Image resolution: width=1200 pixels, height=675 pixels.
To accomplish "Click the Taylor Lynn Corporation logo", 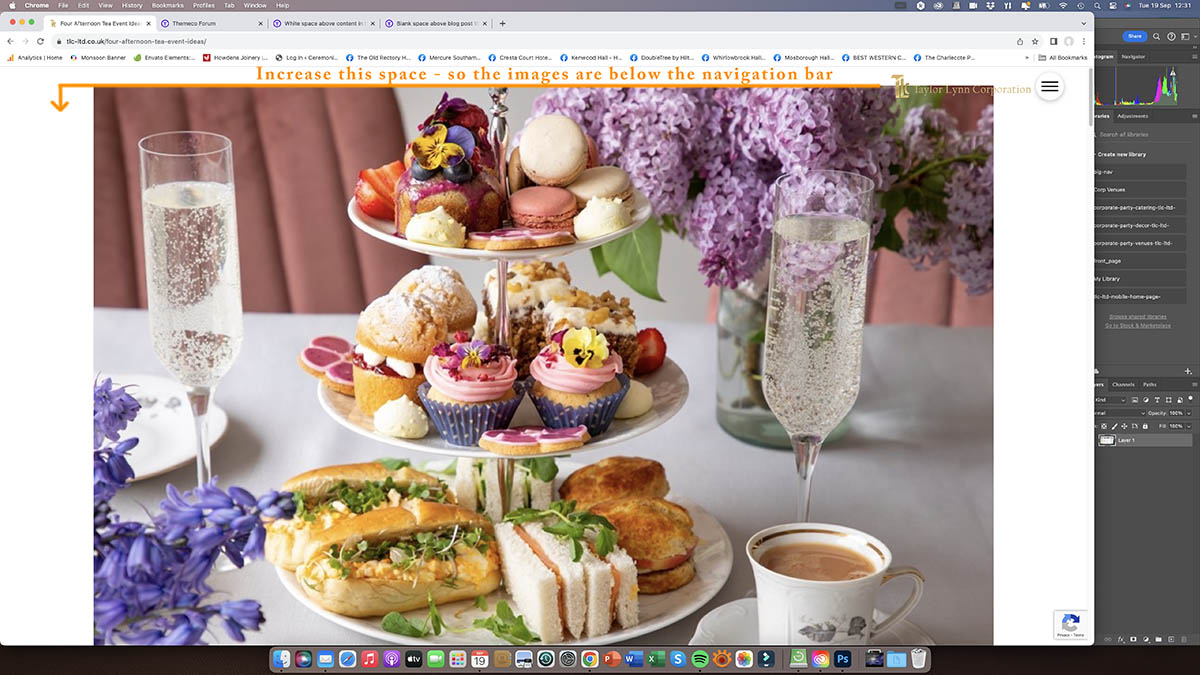I will pos(961,88).
